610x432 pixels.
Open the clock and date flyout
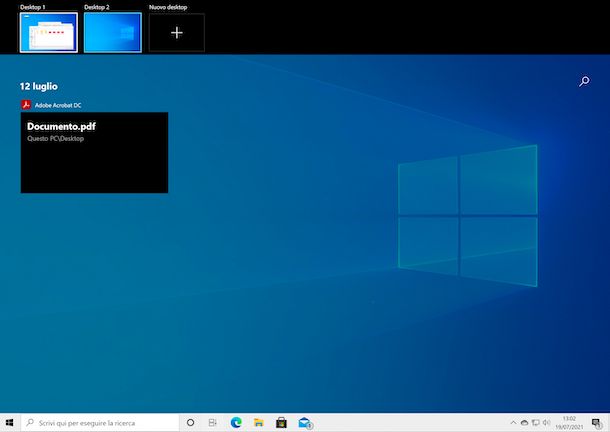pos(569,423)
